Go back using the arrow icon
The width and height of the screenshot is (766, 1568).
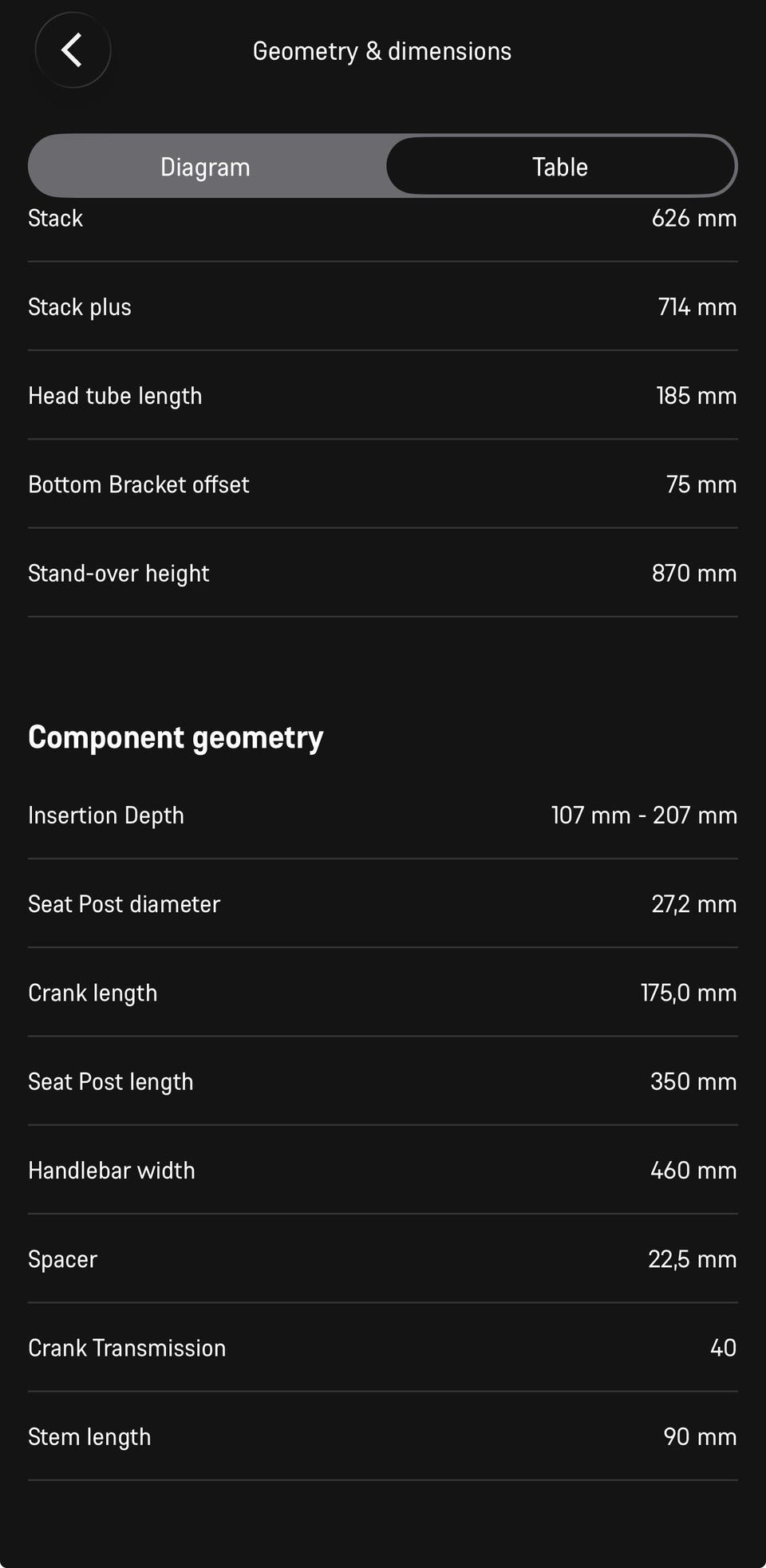click(73, 50)
